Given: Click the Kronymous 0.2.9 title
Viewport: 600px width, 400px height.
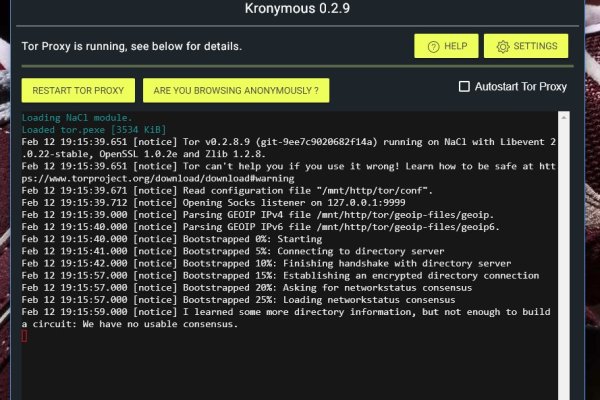Looking at the screenshot, I should pyautogui.click(x=299, y=9).
